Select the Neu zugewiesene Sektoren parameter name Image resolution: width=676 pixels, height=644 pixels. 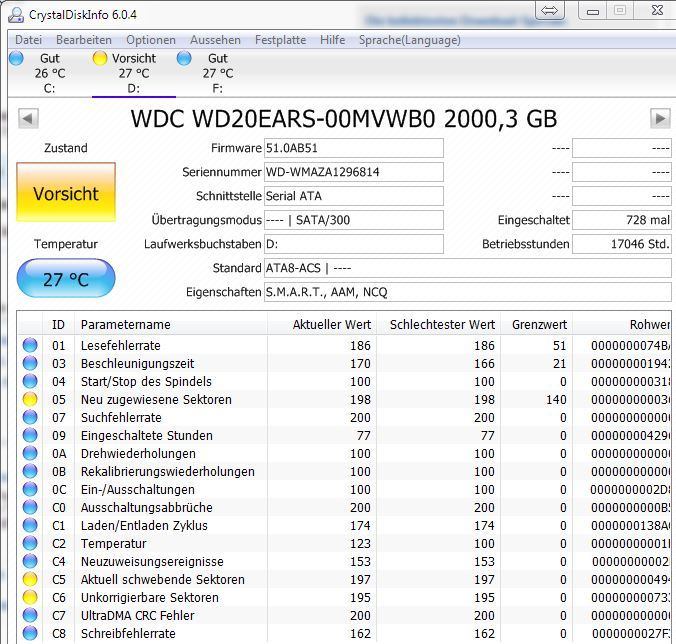tap(156, 400)
